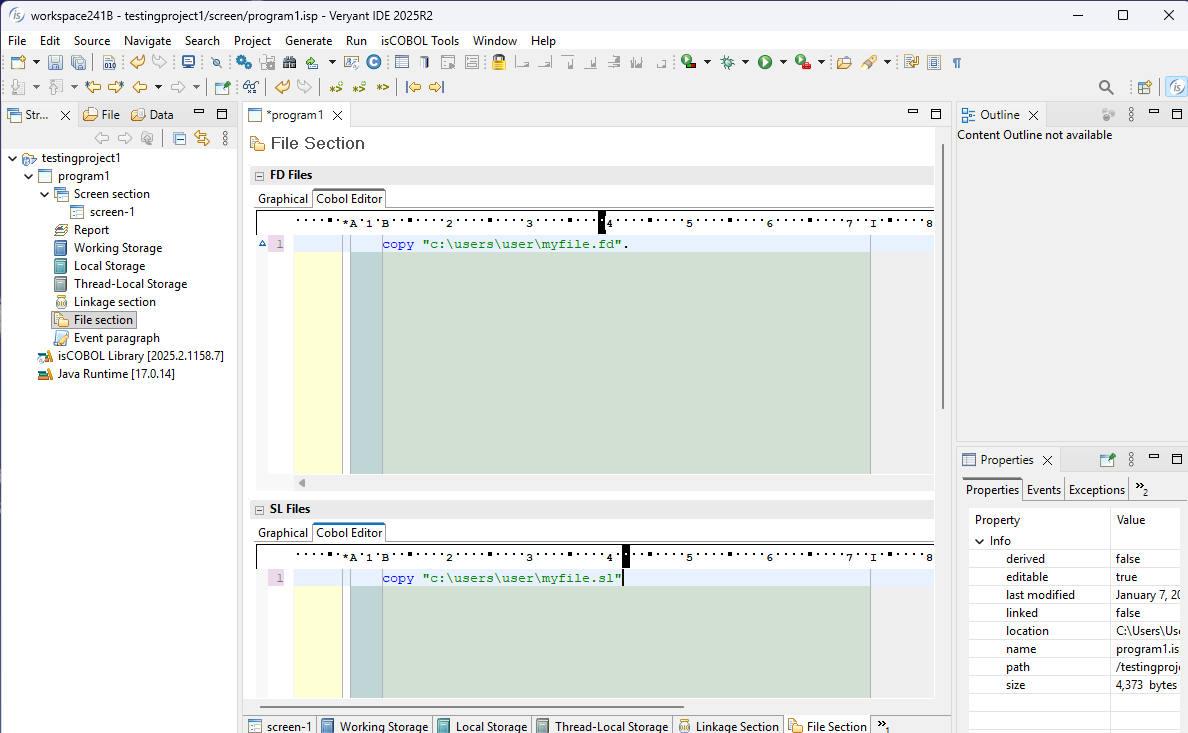Click the SL Files copy statement line
This screenshot has height=733, width=1188.
pos(502,578)
